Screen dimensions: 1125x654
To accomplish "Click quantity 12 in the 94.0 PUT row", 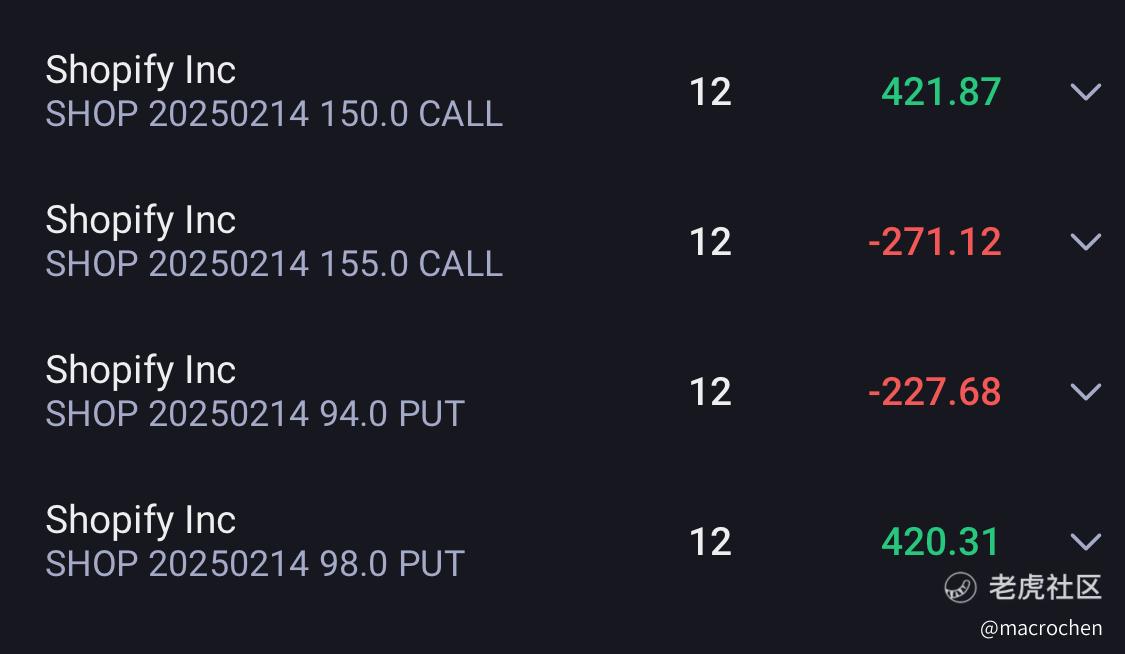I will pos(710,392).
